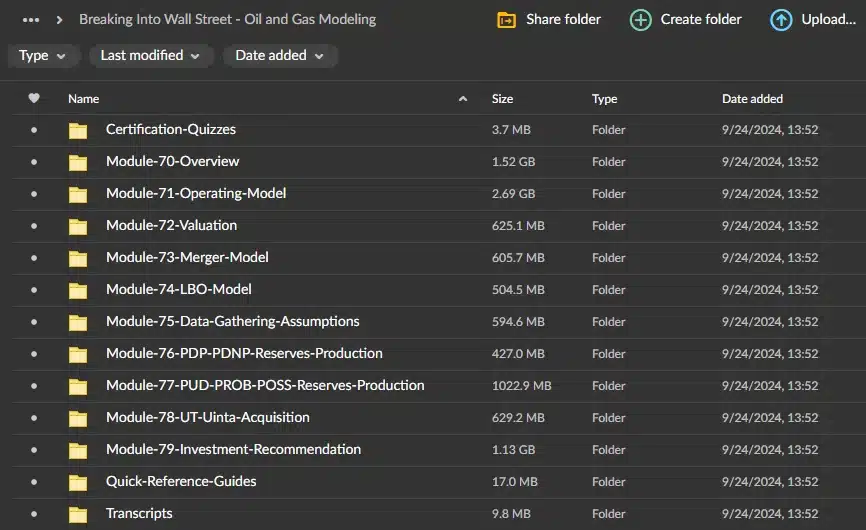Image resolution: width=866 pixels, height=530 pixels.
Task: Click the Module-79-Investment-Recommendation folder icon
Action: pos(78,450)
